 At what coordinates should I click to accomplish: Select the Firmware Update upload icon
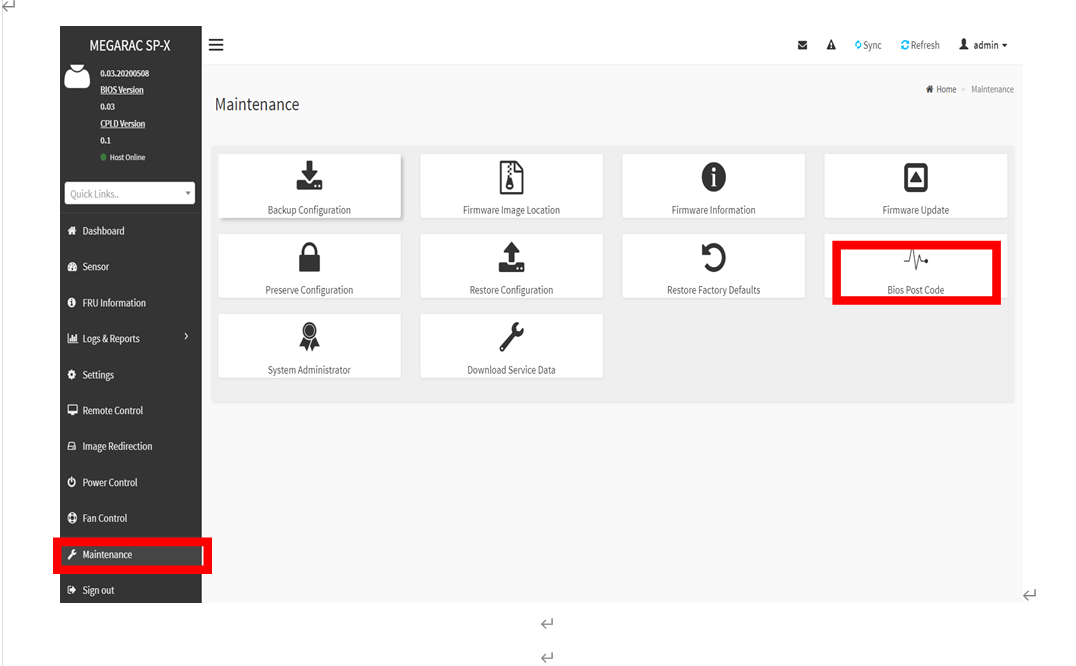[915, 177]
